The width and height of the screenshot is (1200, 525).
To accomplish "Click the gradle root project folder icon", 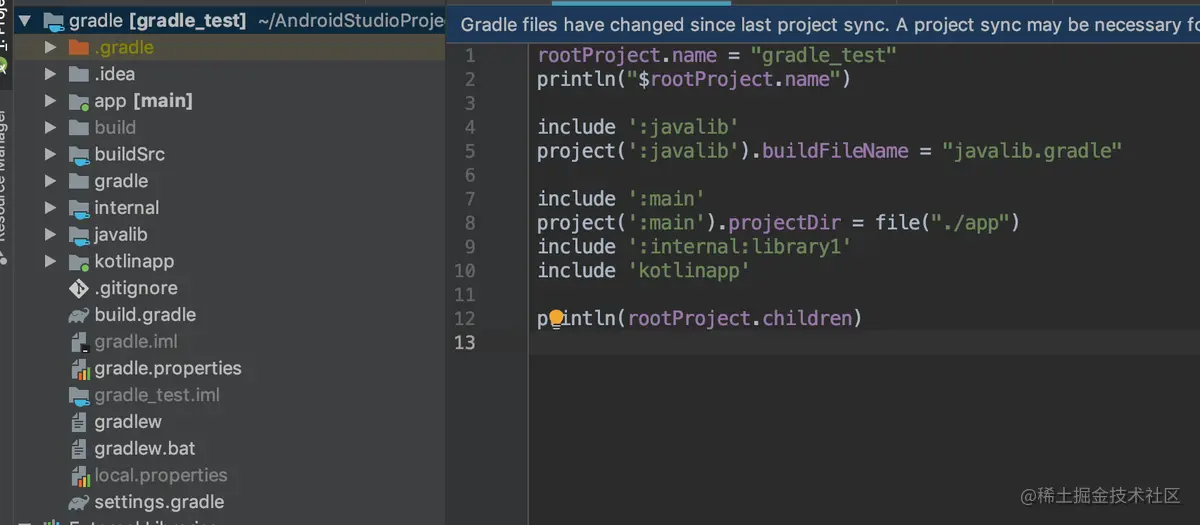I will click(x=53, y=21).
